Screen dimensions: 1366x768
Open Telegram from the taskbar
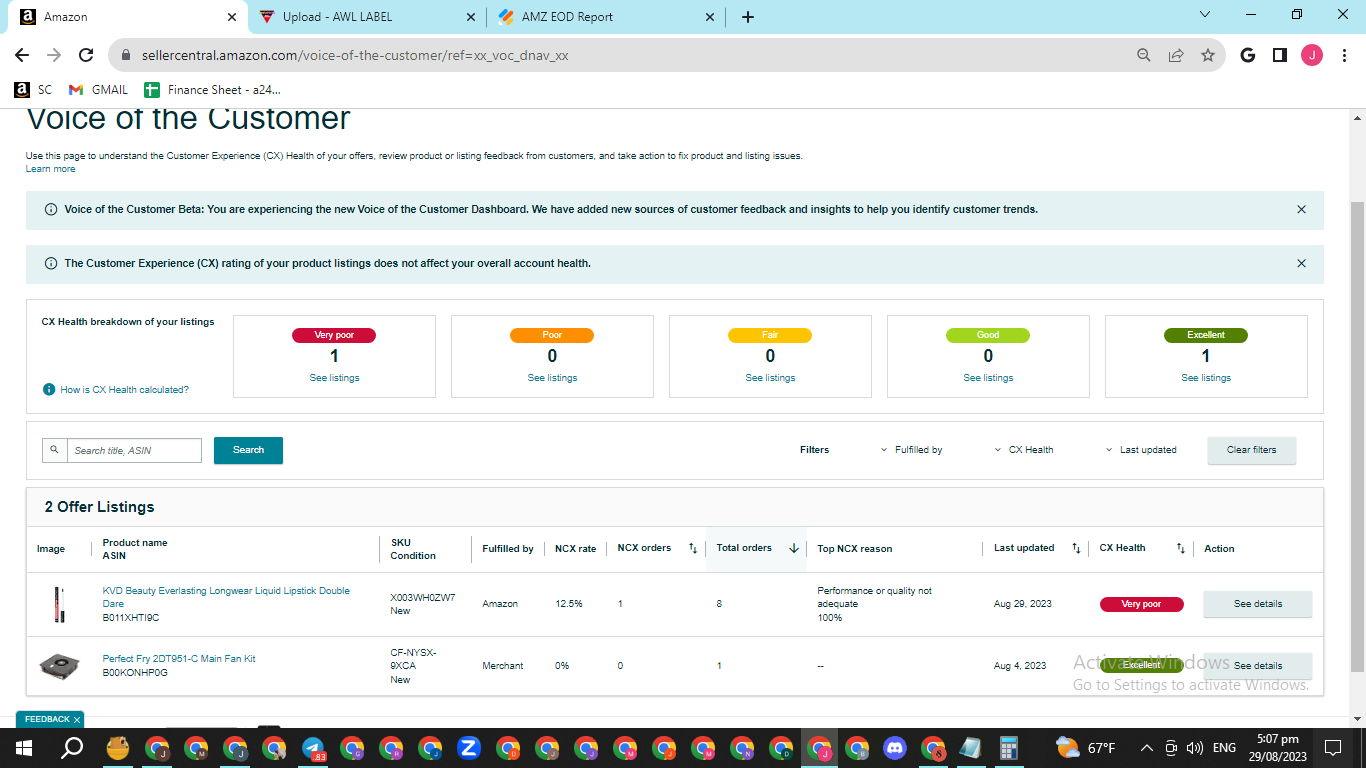313,748
